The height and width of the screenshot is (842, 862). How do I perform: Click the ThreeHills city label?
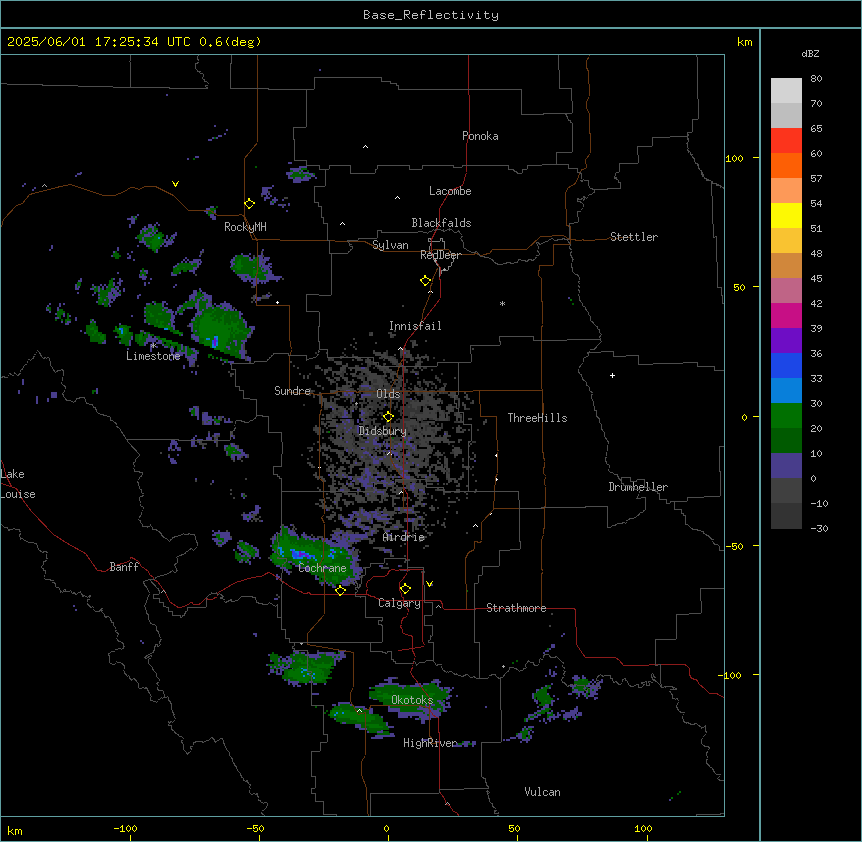coord(537,418)
